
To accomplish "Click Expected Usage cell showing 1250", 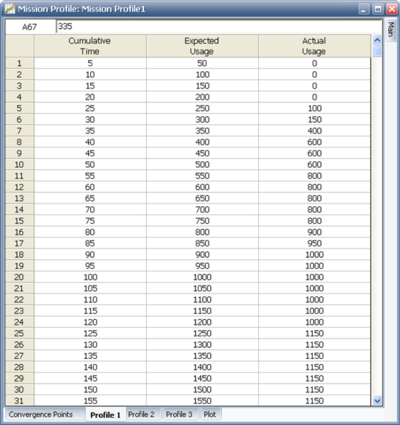I will point(202,333).
